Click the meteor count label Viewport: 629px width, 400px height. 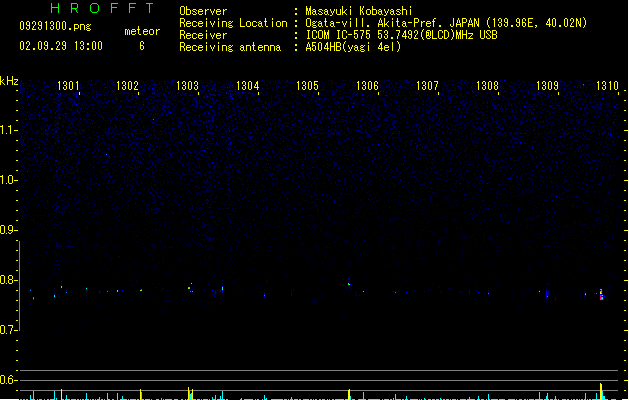(x=142, y=31)
